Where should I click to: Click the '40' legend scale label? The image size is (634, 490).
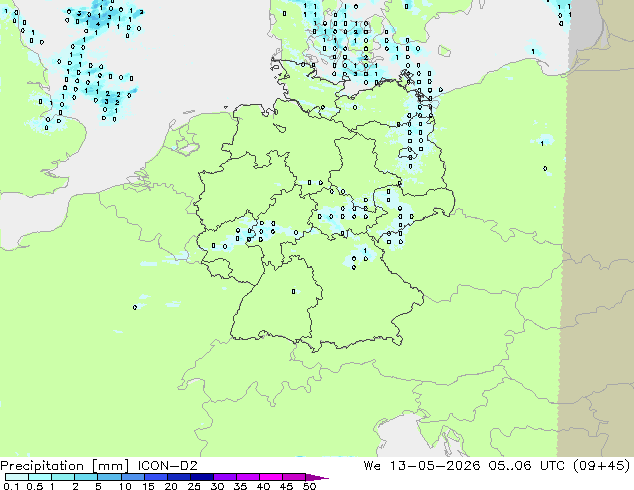[263, 486]
